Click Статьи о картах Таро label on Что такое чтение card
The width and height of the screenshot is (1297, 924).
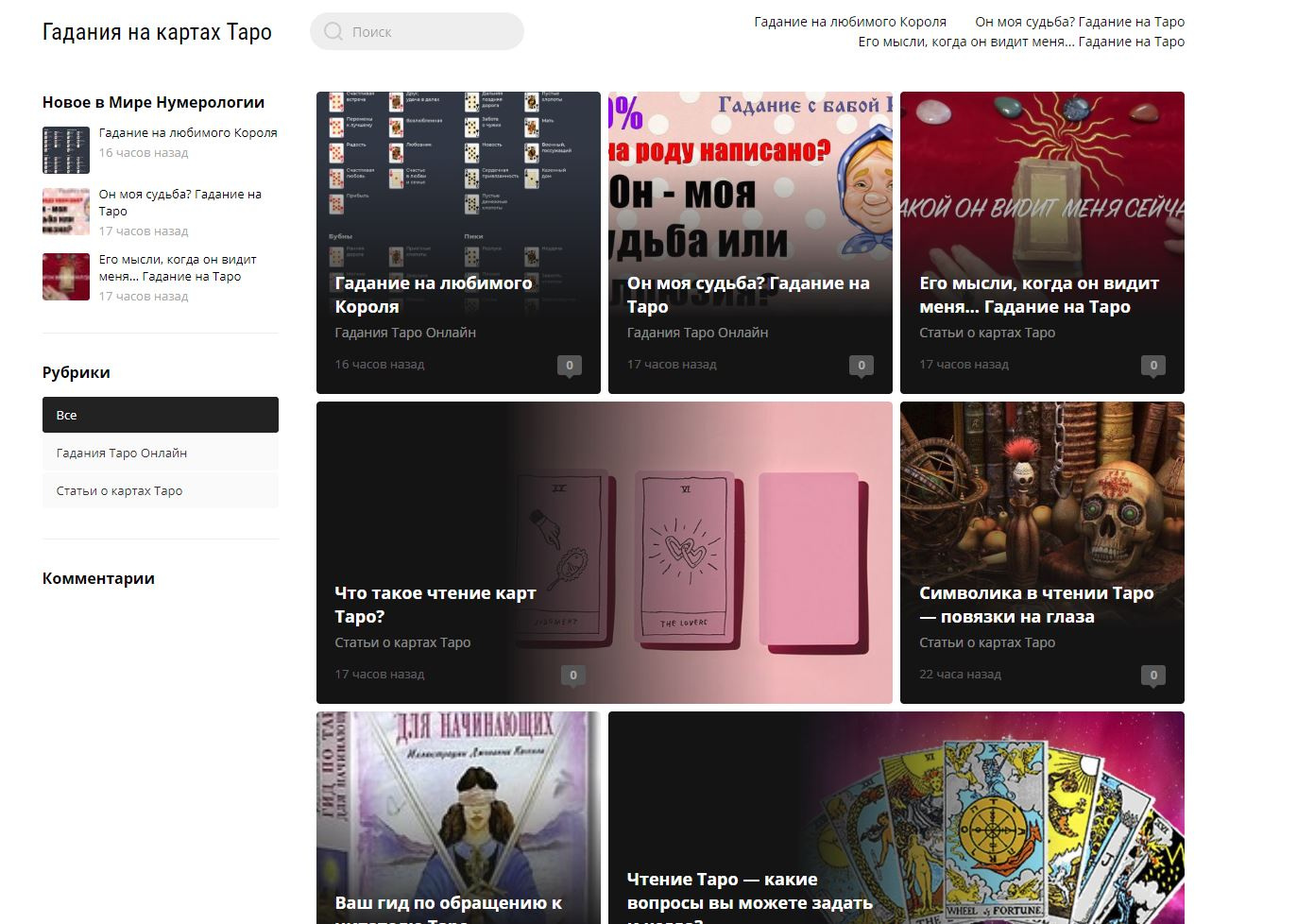(x=402, y=642)
